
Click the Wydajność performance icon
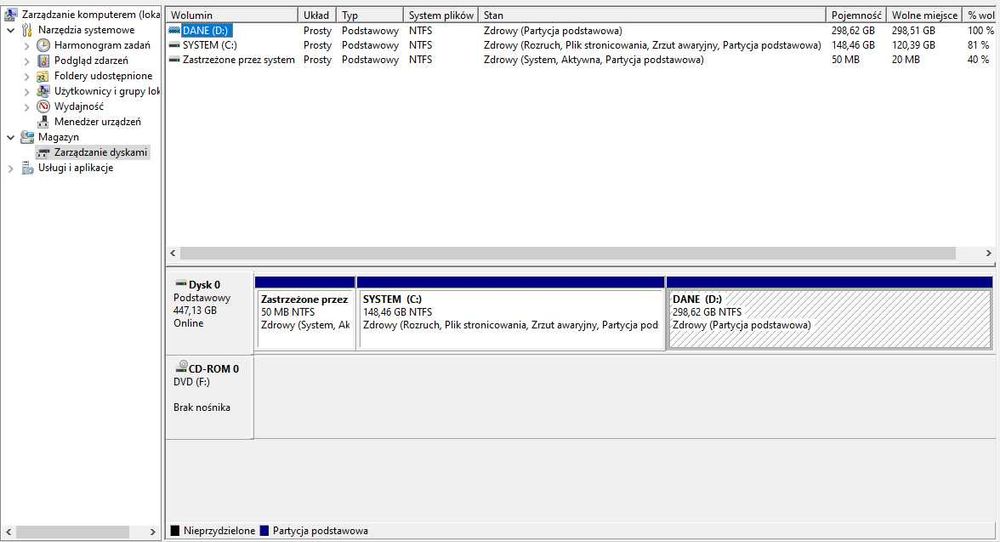pyautogui.click(x=43, y=106)
